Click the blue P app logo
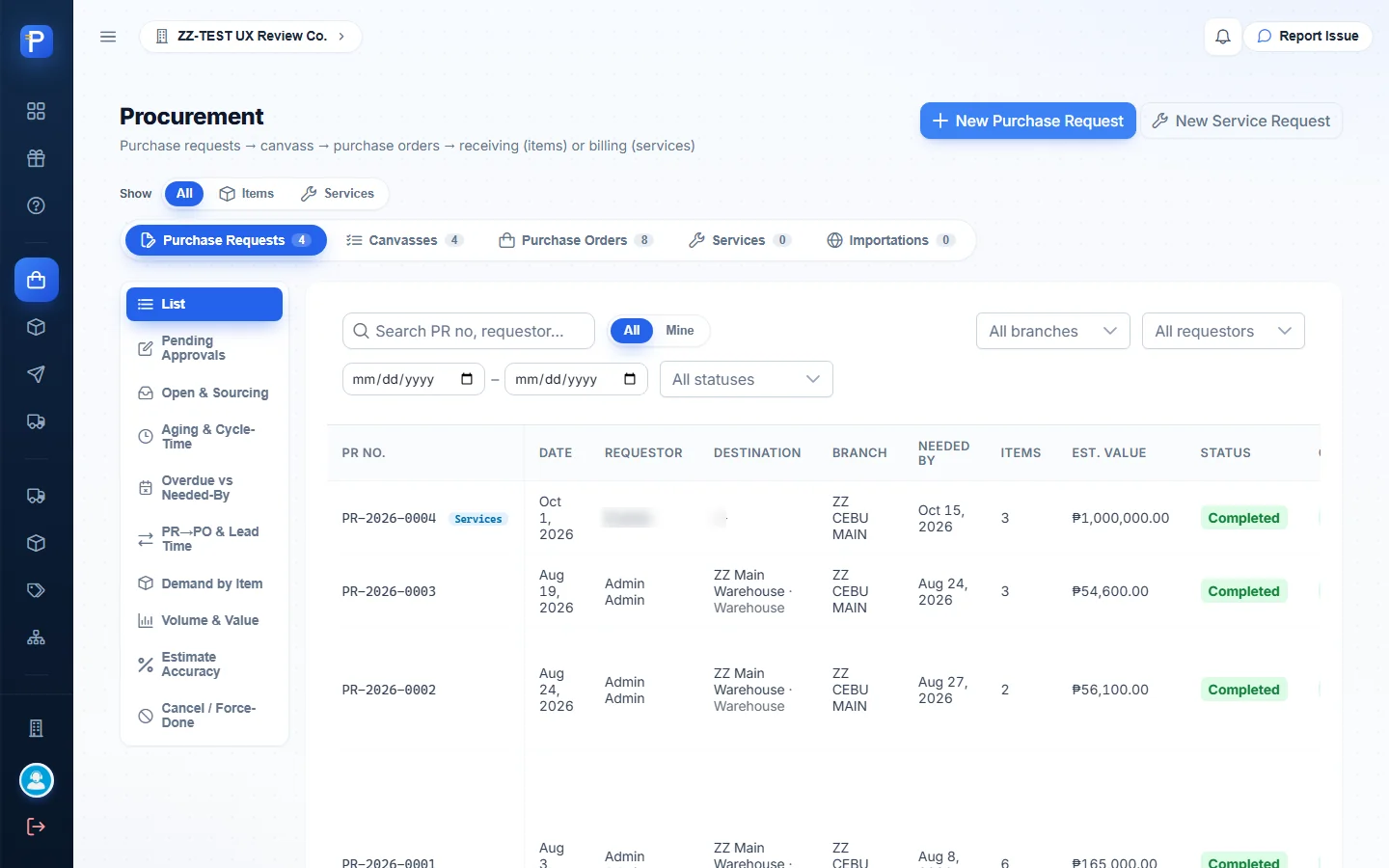 (37, 41)
